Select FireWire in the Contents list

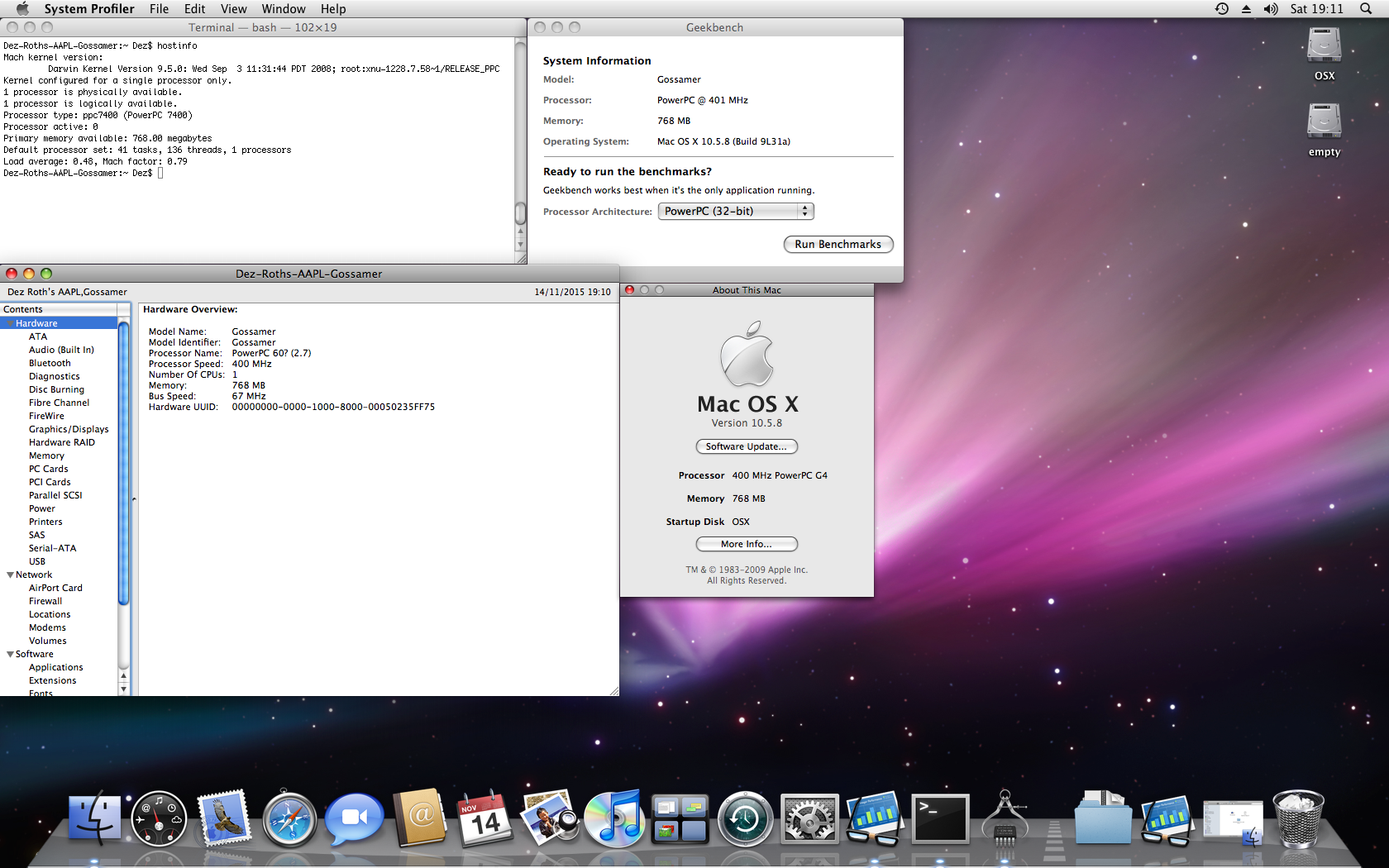(x=46, y=416)
